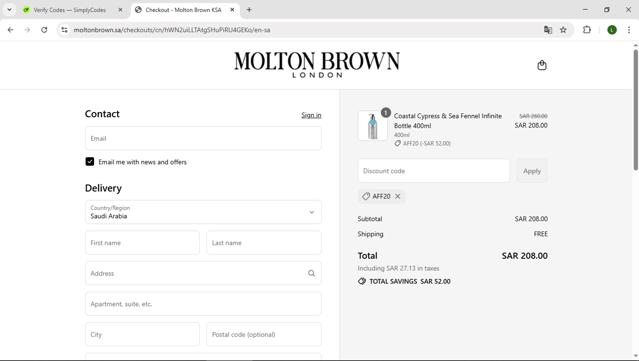Remove the AFF20 discount code
This screenshot has height=361, width=639.
click(398, 196)
